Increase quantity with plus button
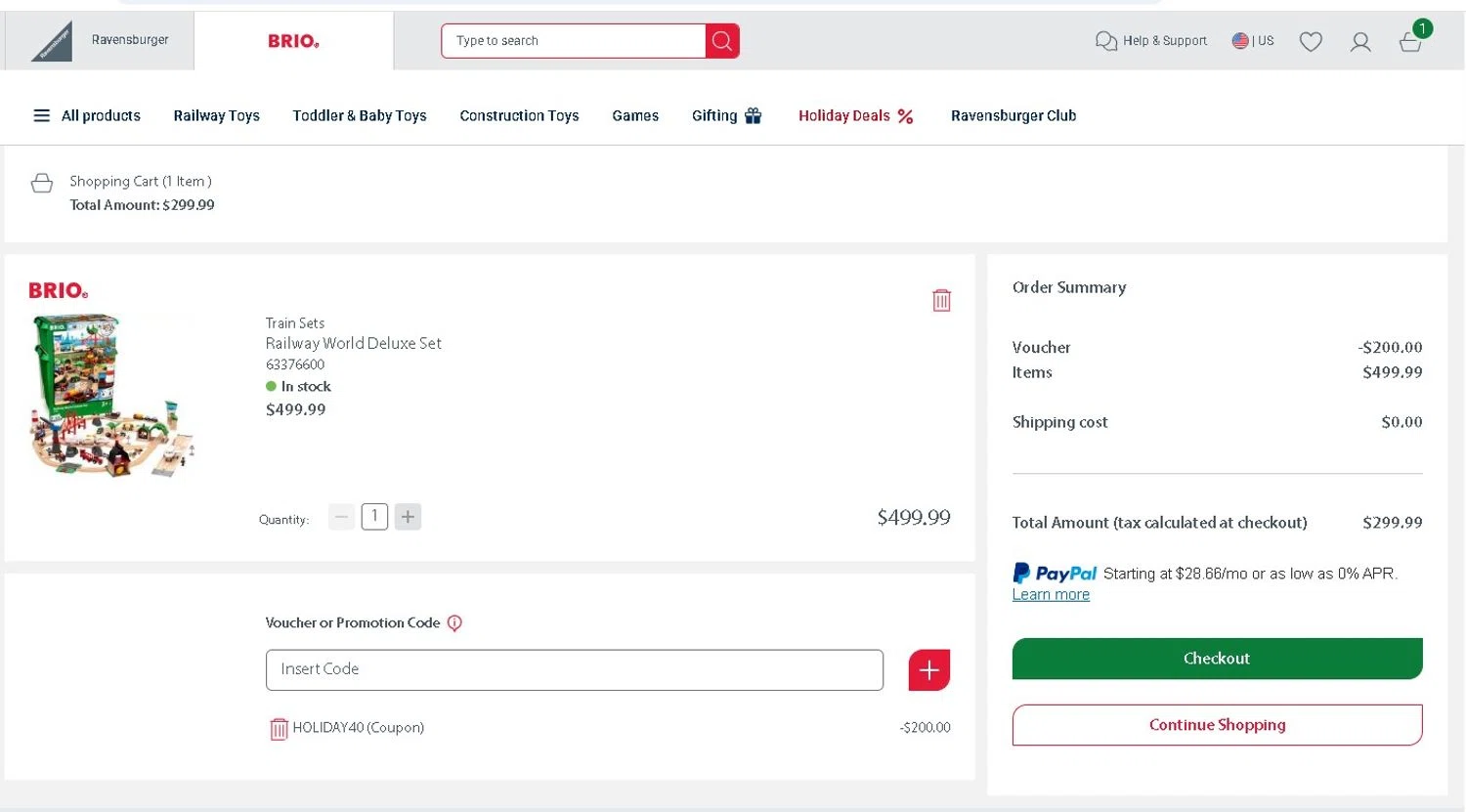This screenshot has height=812, width=1466. [408, 517]
